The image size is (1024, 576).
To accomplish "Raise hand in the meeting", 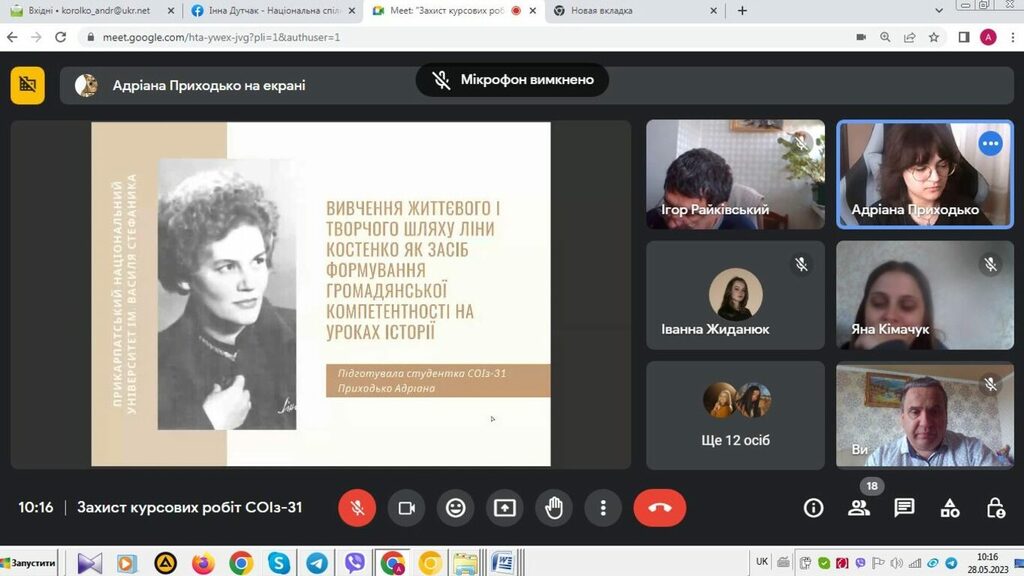I will [x=554, y=508].
